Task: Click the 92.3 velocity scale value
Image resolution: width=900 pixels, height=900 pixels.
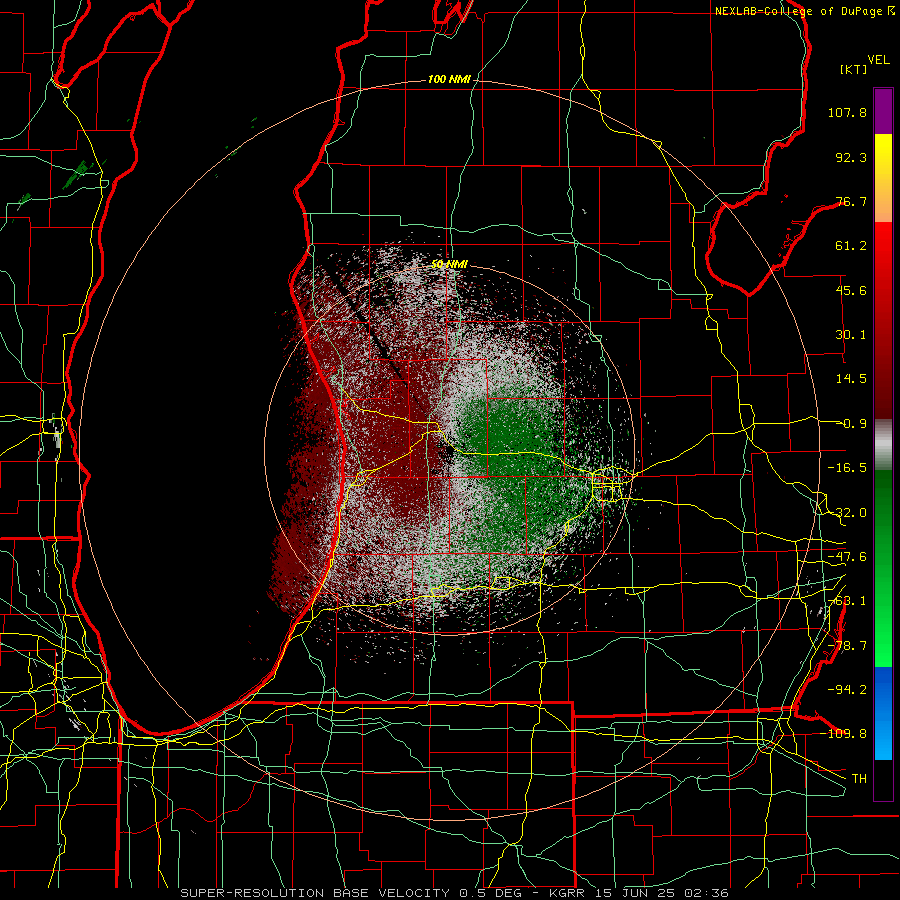Action: tap(851, 157)
